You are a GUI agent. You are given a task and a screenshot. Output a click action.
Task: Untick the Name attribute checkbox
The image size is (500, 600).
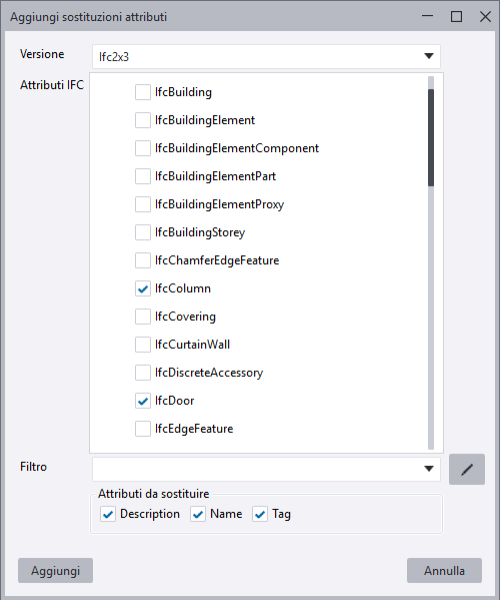point(198,514)
